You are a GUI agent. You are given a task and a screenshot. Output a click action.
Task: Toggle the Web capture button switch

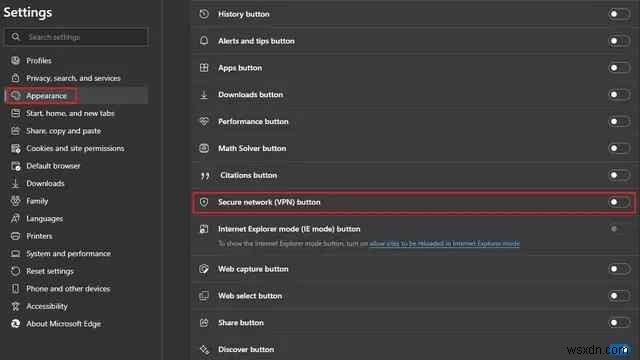pos(619,269)
